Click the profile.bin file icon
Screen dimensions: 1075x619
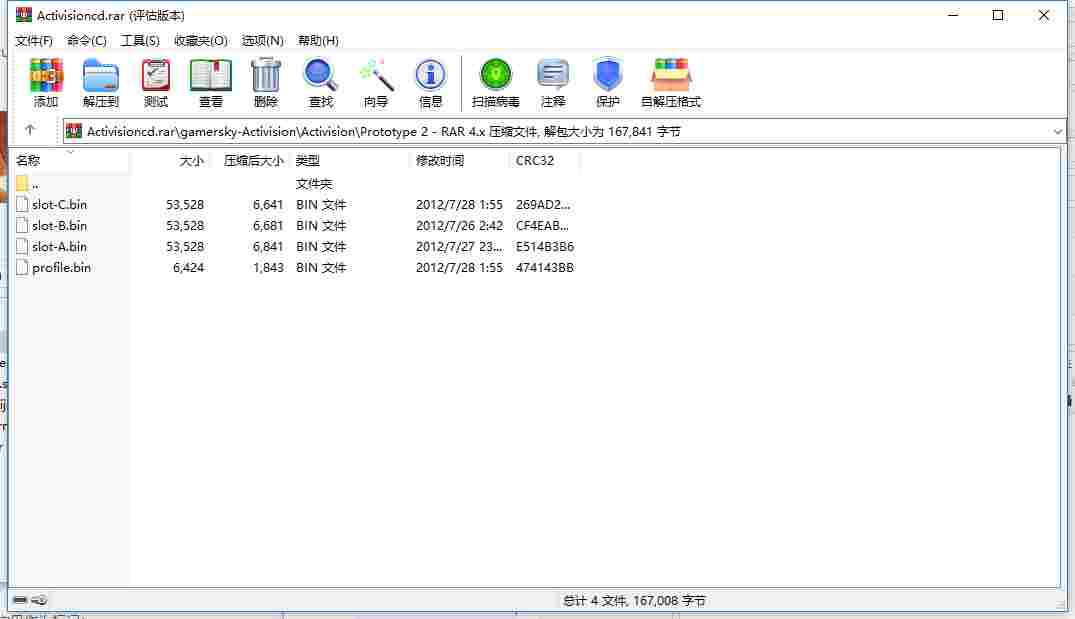coord(22,267)
